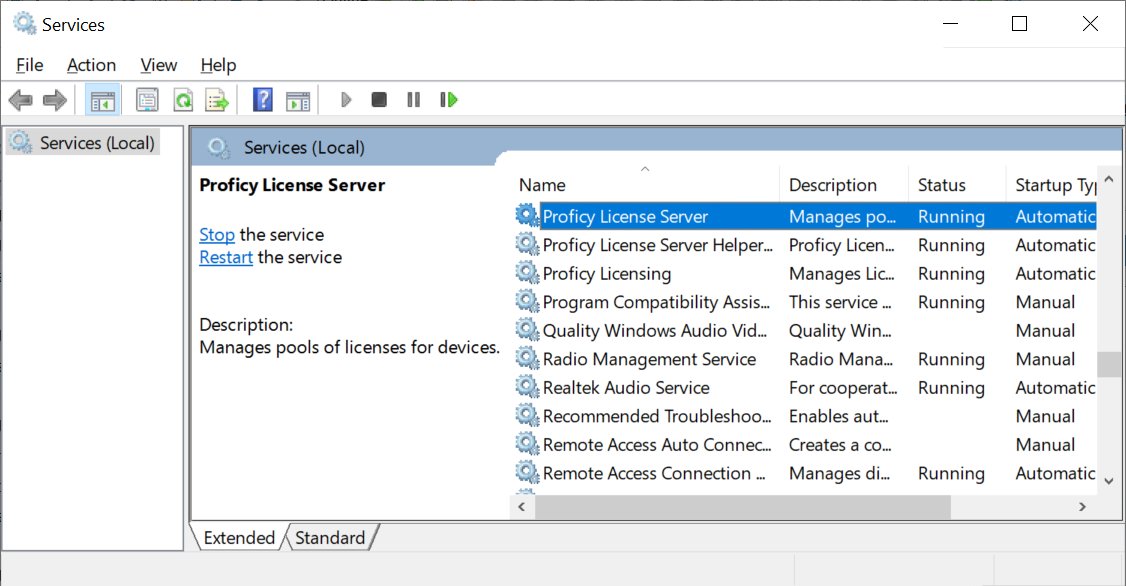1126x586 pixels.
Task: Sort by the Startup Type column header
Action: click(1052, 185)
